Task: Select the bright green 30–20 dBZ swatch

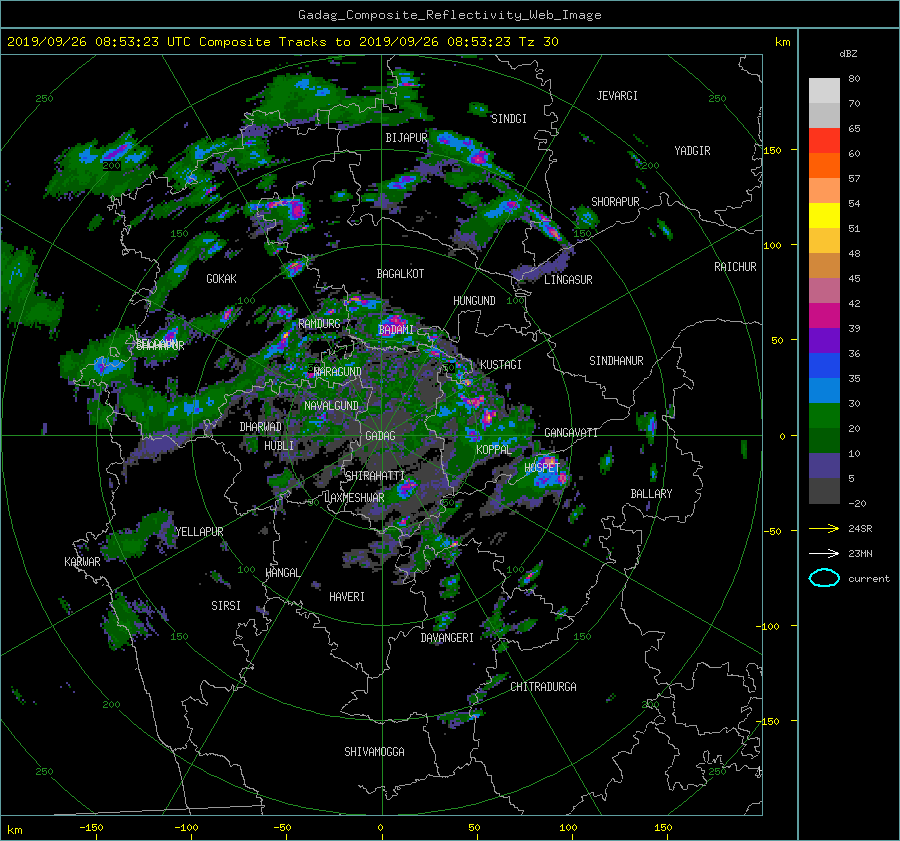Action: coord(824,416)
